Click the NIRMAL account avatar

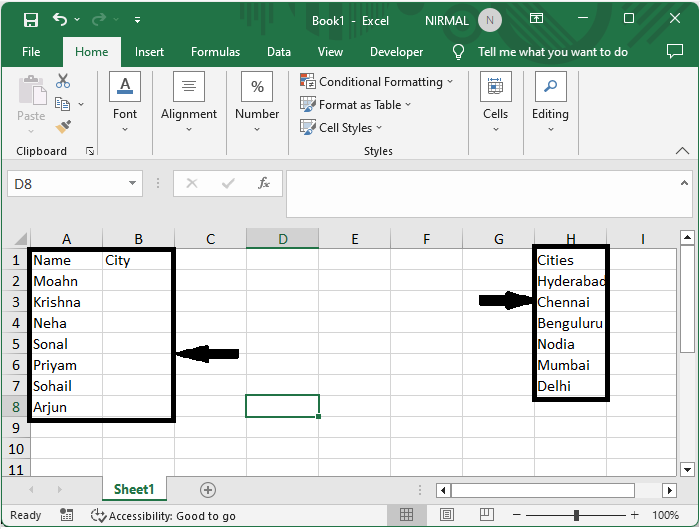point(489,21)
